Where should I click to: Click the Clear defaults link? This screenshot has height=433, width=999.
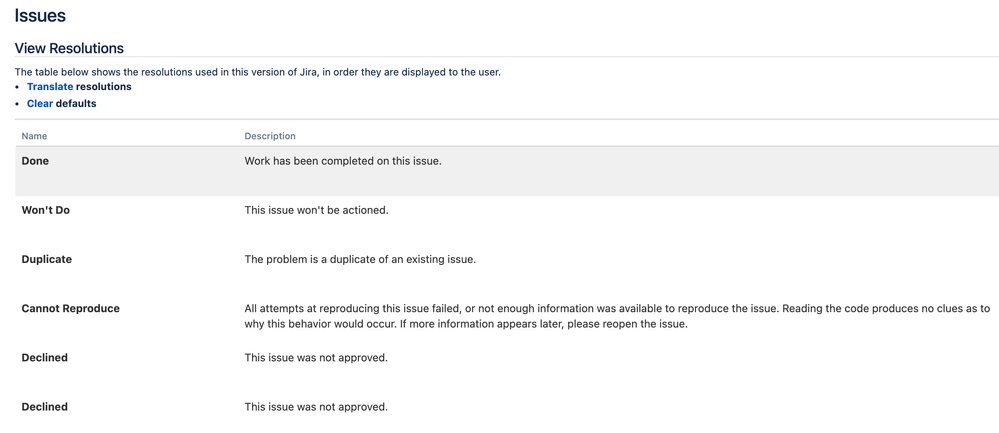coord(40,103)
